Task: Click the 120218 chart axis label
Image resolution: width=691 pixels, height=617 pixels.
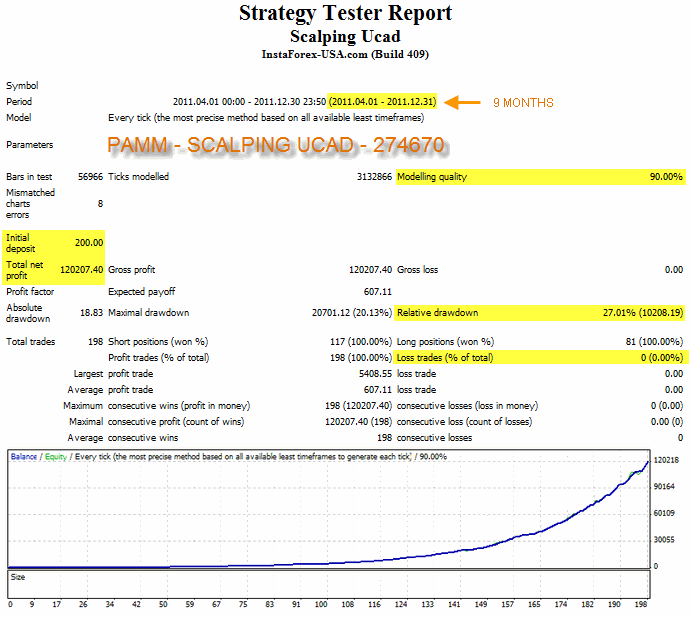Action: point(666,460)
